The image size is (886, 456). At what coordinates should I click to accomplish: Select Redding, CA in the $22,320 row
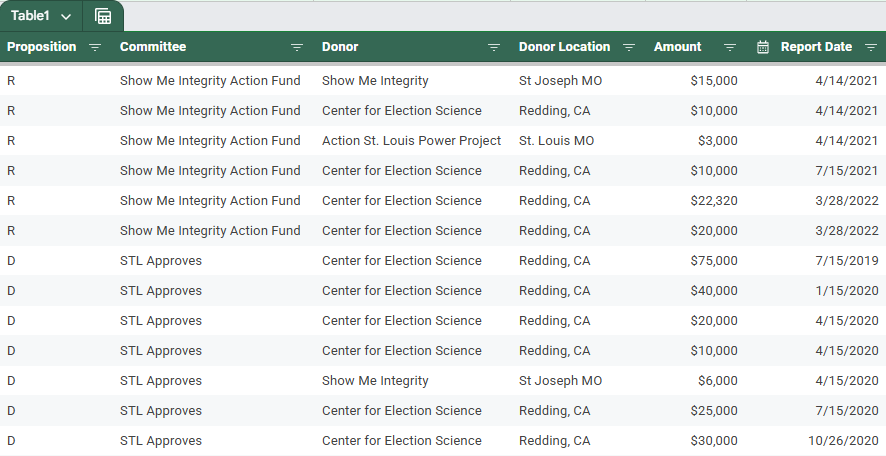[554, 201]
